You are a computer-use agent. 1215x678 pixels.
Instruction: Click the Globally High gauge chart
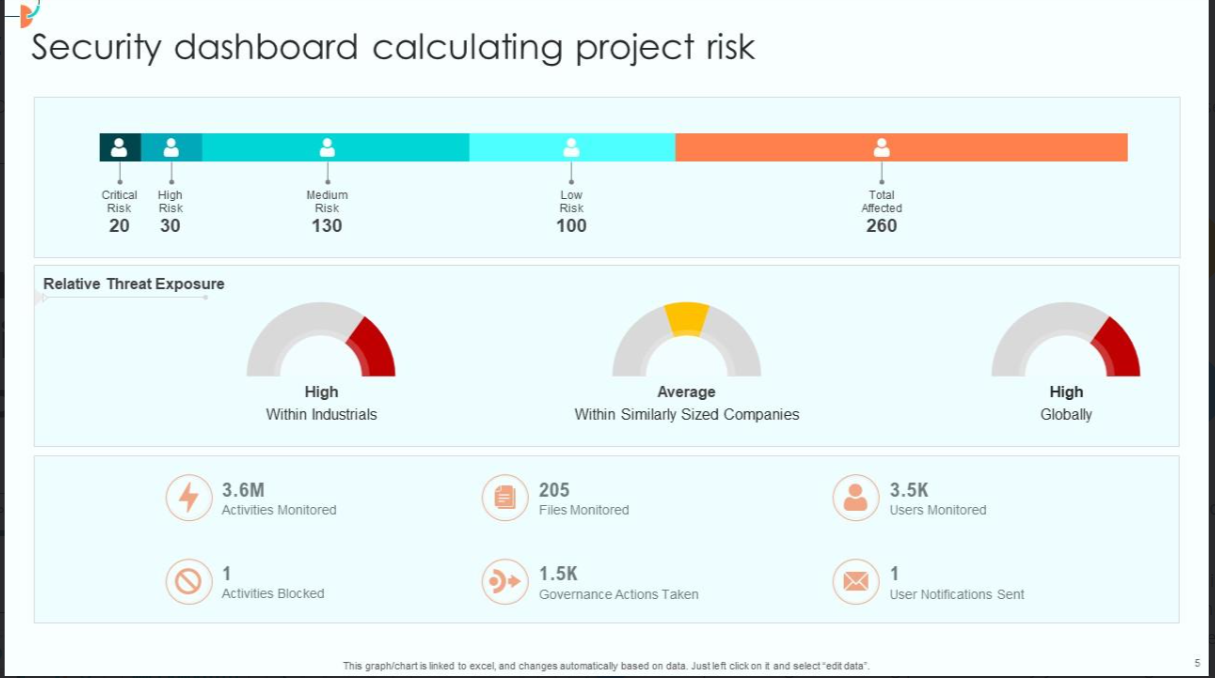tap(1066, 339)
